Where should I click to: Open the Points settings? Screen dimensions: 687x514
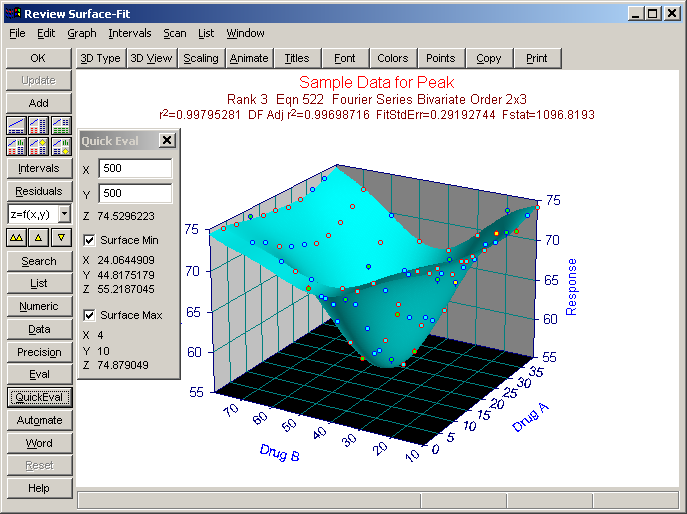point(441,58)
